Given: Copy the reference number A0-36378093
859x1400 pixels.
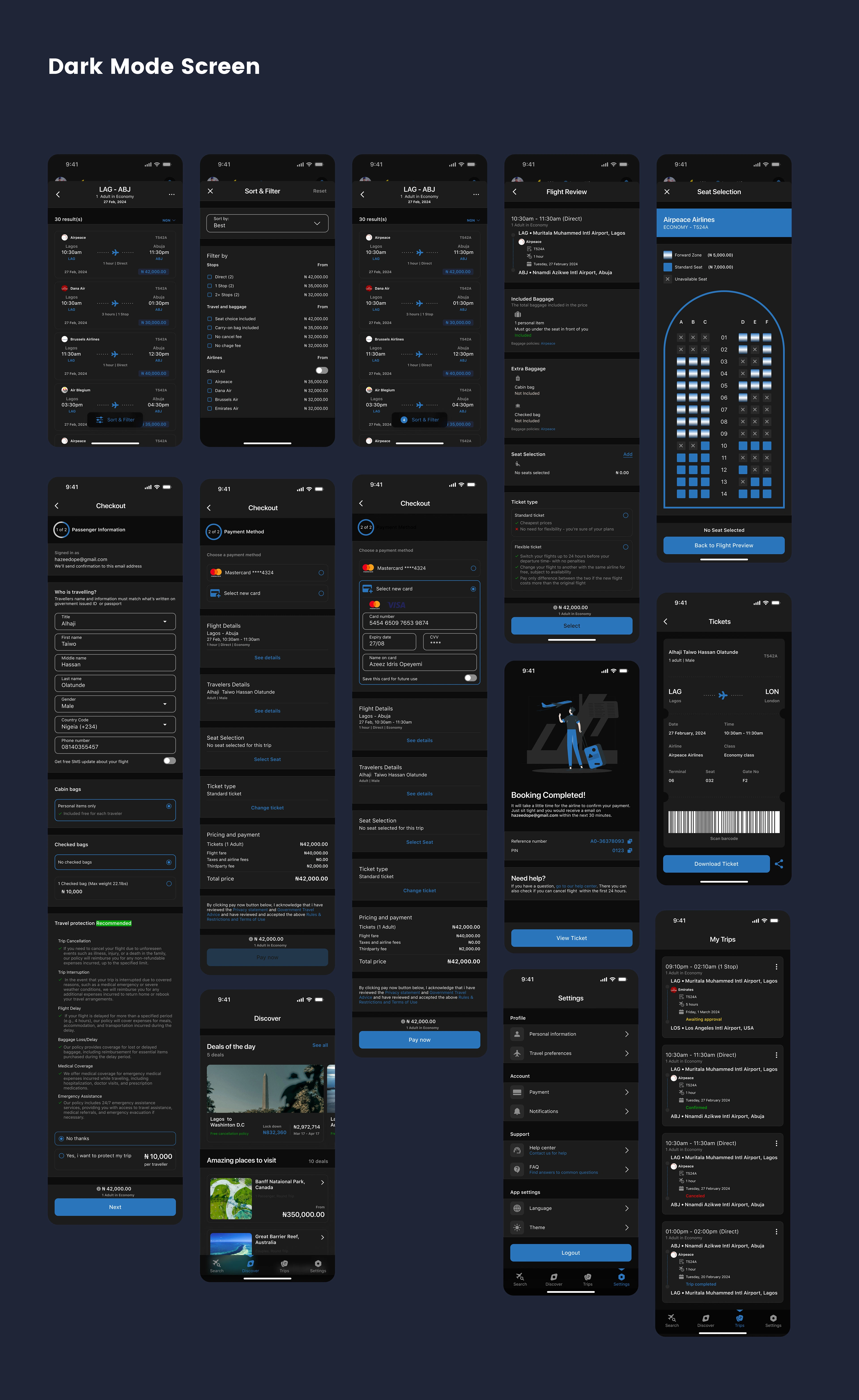Looking at the screenshot, I should 629,841.
